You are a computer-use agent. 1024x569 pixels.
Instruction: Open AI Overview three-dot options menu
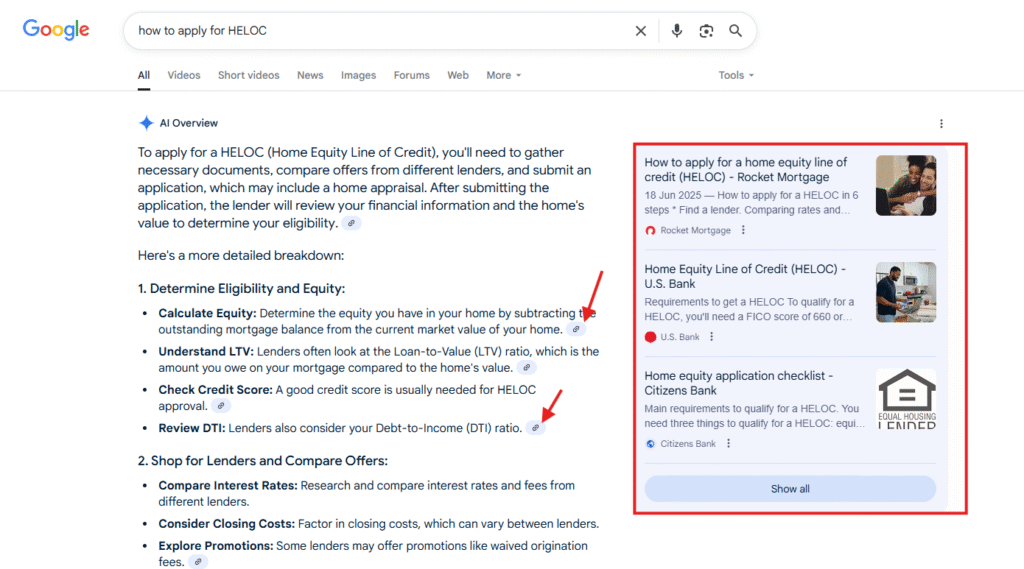(x=941, y=124)
